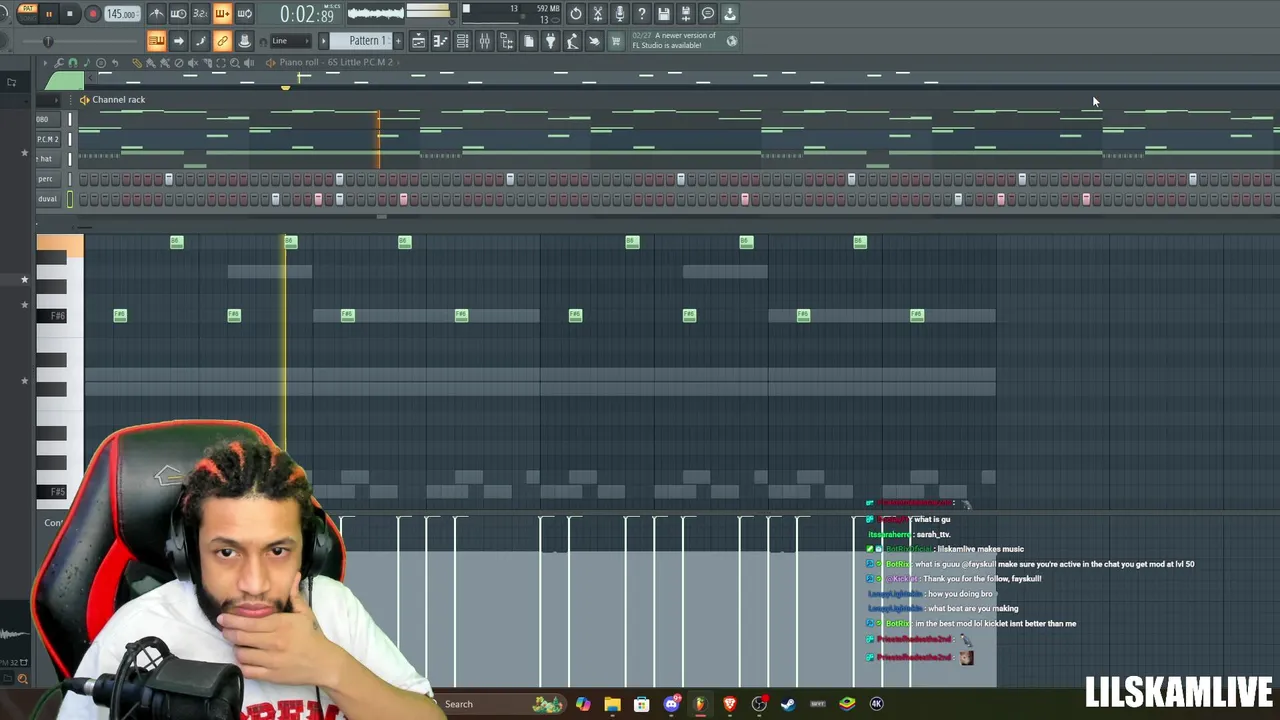Open piano roll menu arrow

click(45, 63)
